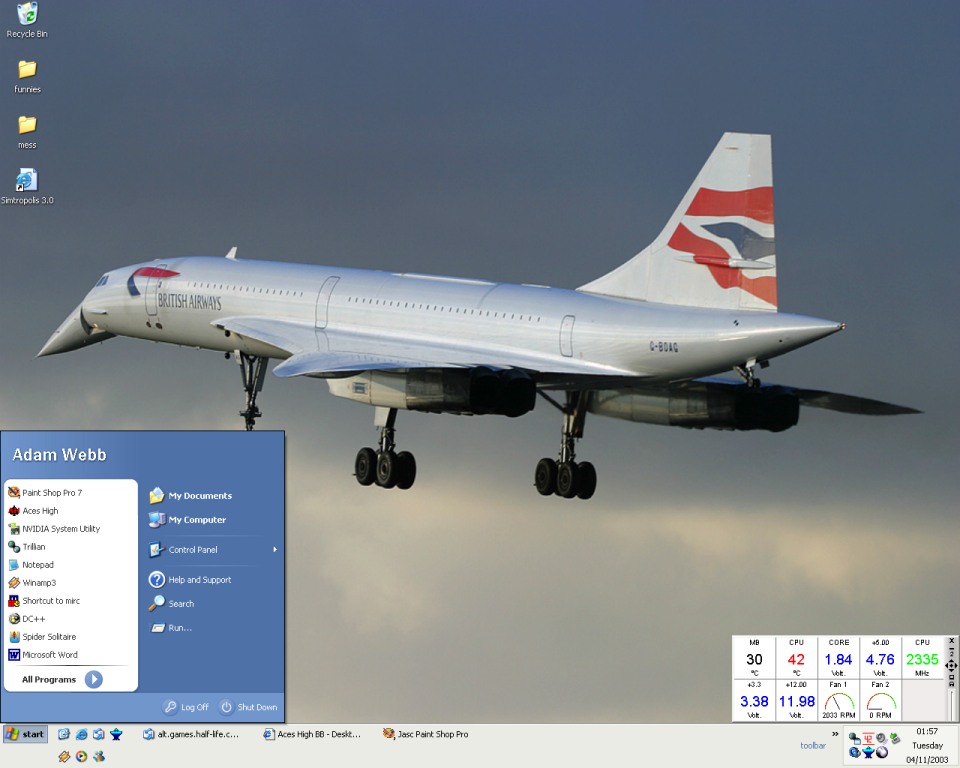Click the square icon on monitor widget sidebar

951,677
